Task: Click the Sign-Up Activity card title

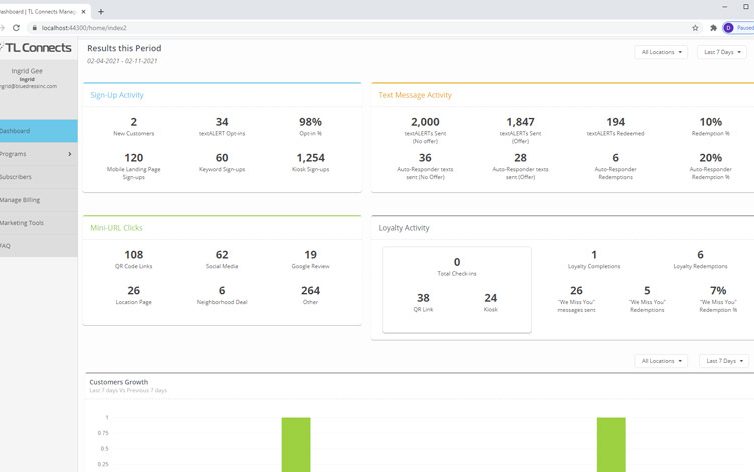Action: pos(117,95)
